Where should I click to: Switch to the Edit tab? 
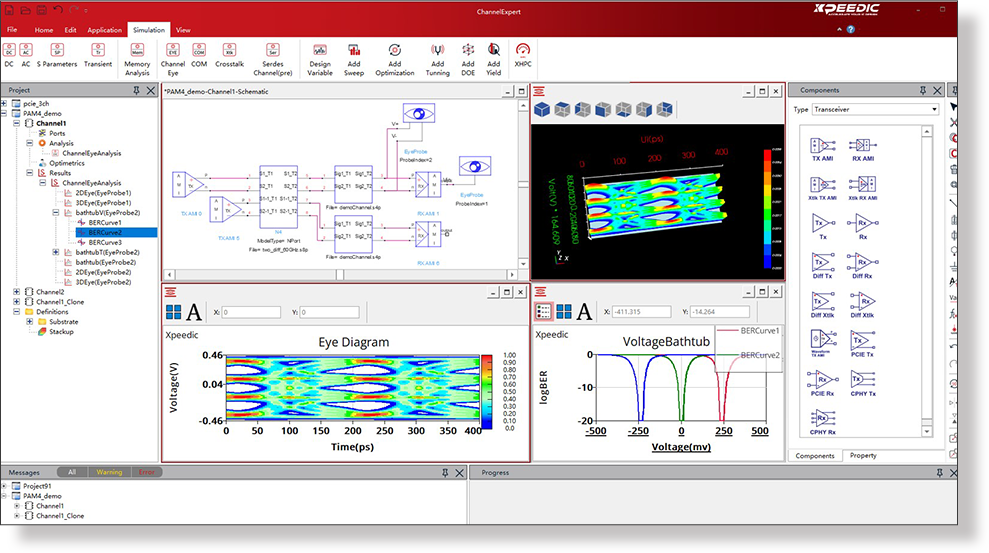pos(70,30)
